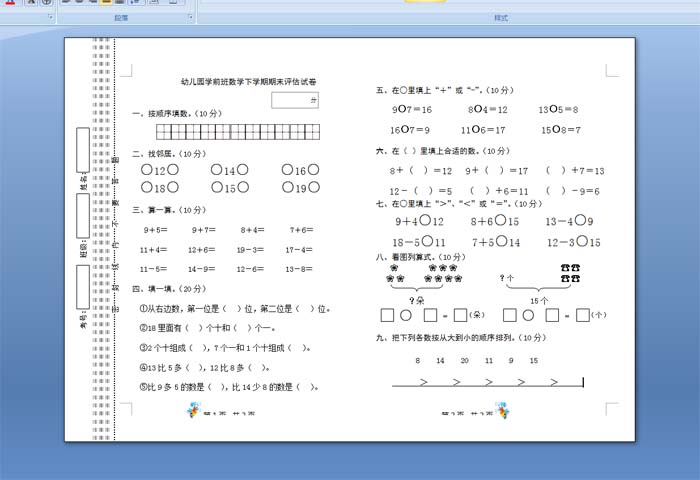Click the equation 14-9=
Viewport: 700px width, 480px height.
pos(201,269)
